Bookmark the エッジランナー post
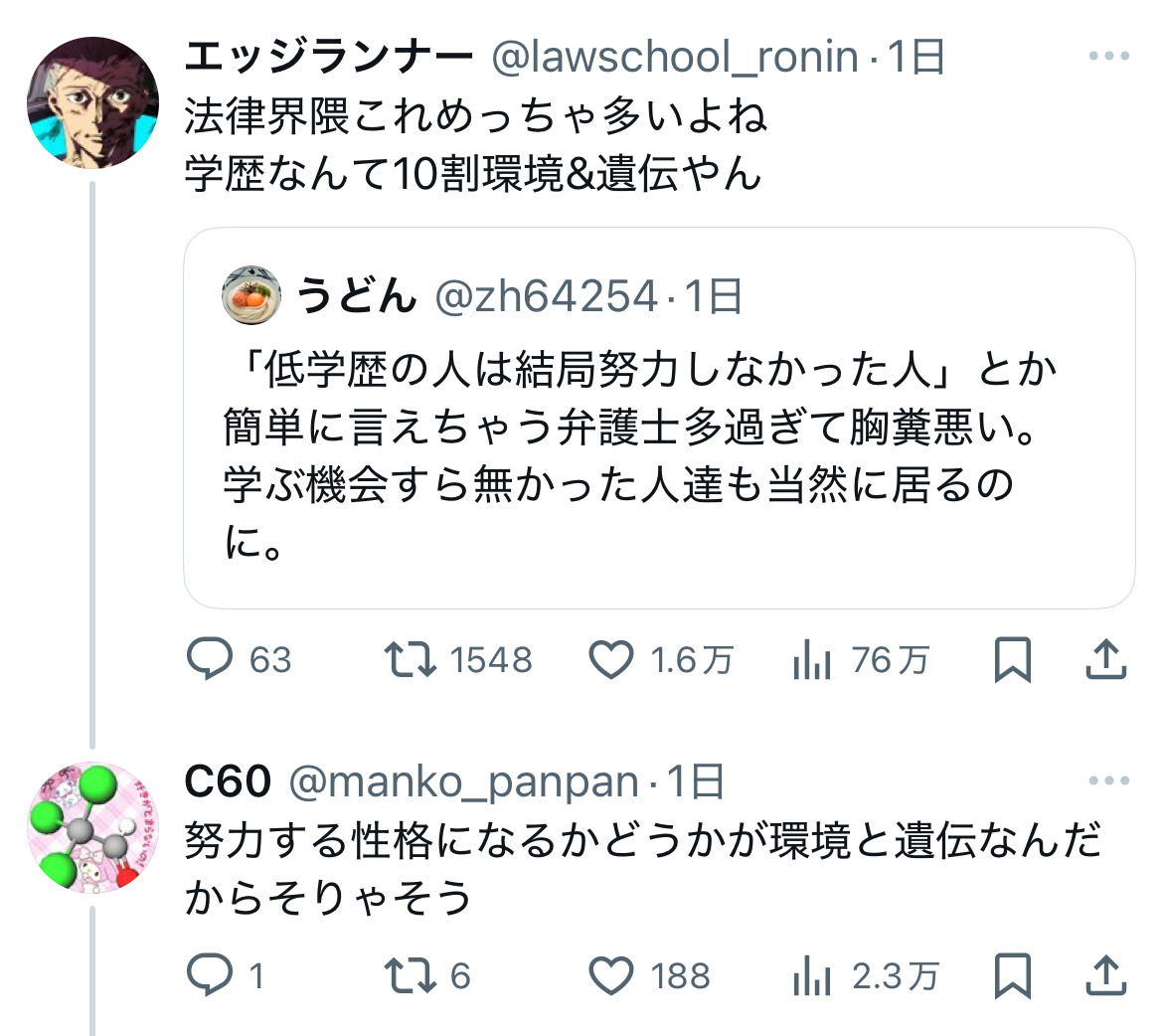 (1012, 660)
